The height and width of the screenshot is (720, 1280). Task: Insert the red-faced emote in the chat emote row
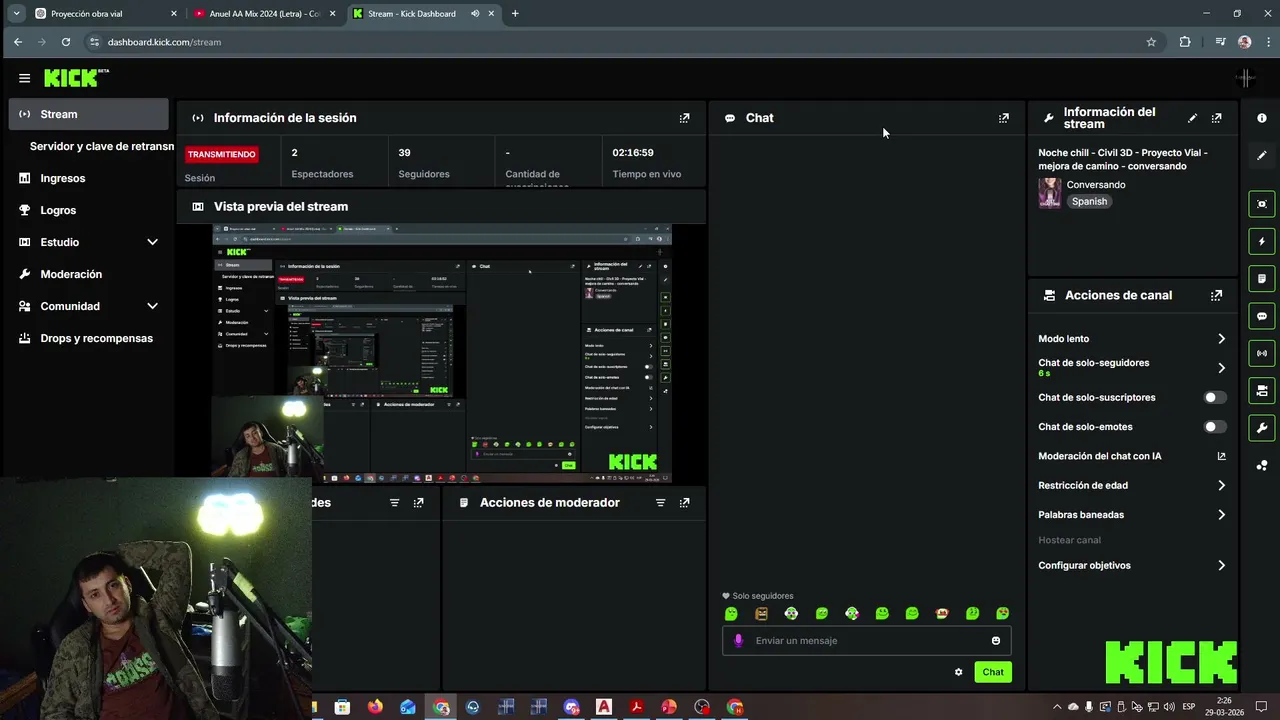point(942,614)
